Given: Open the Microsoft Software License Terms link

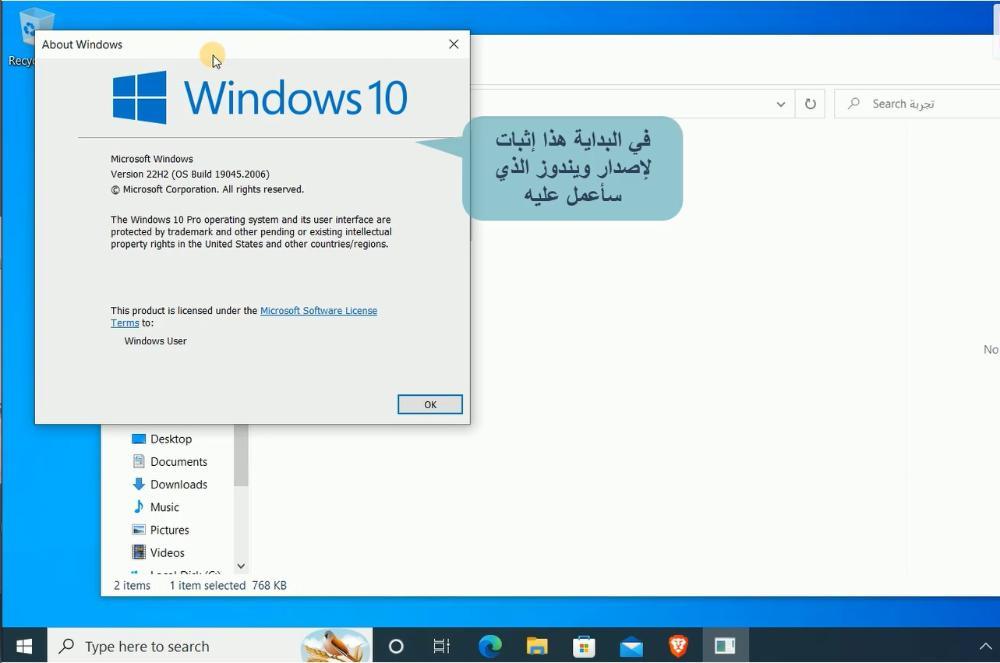Looking at the screenshot, I should pos(318,310).
